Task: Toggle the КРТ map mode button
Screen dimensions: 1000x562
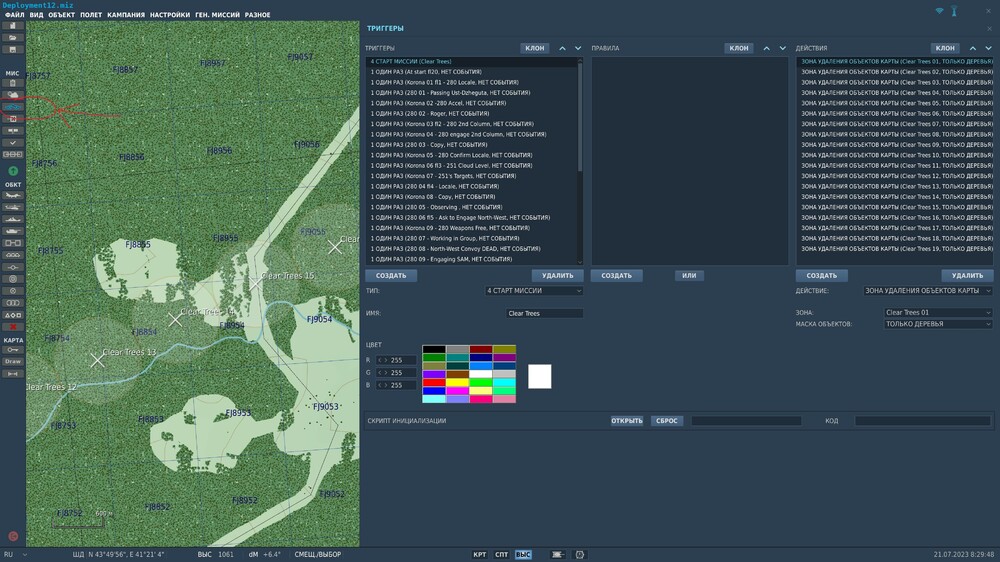Action: tap(480, 554)
